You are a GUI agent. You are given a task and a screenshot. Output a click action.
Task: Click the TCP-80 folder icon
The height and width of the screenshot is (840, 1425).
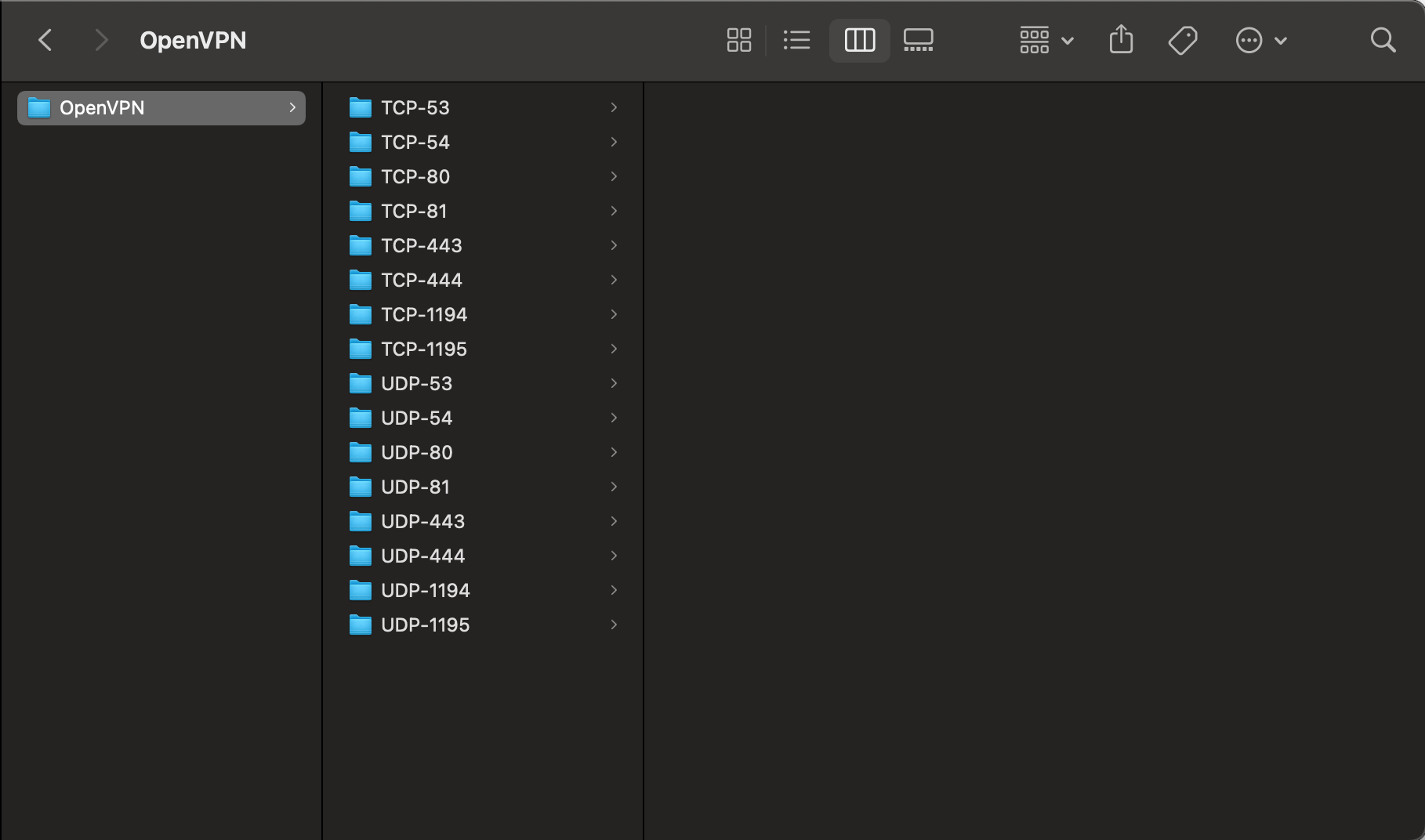(361, 176)
